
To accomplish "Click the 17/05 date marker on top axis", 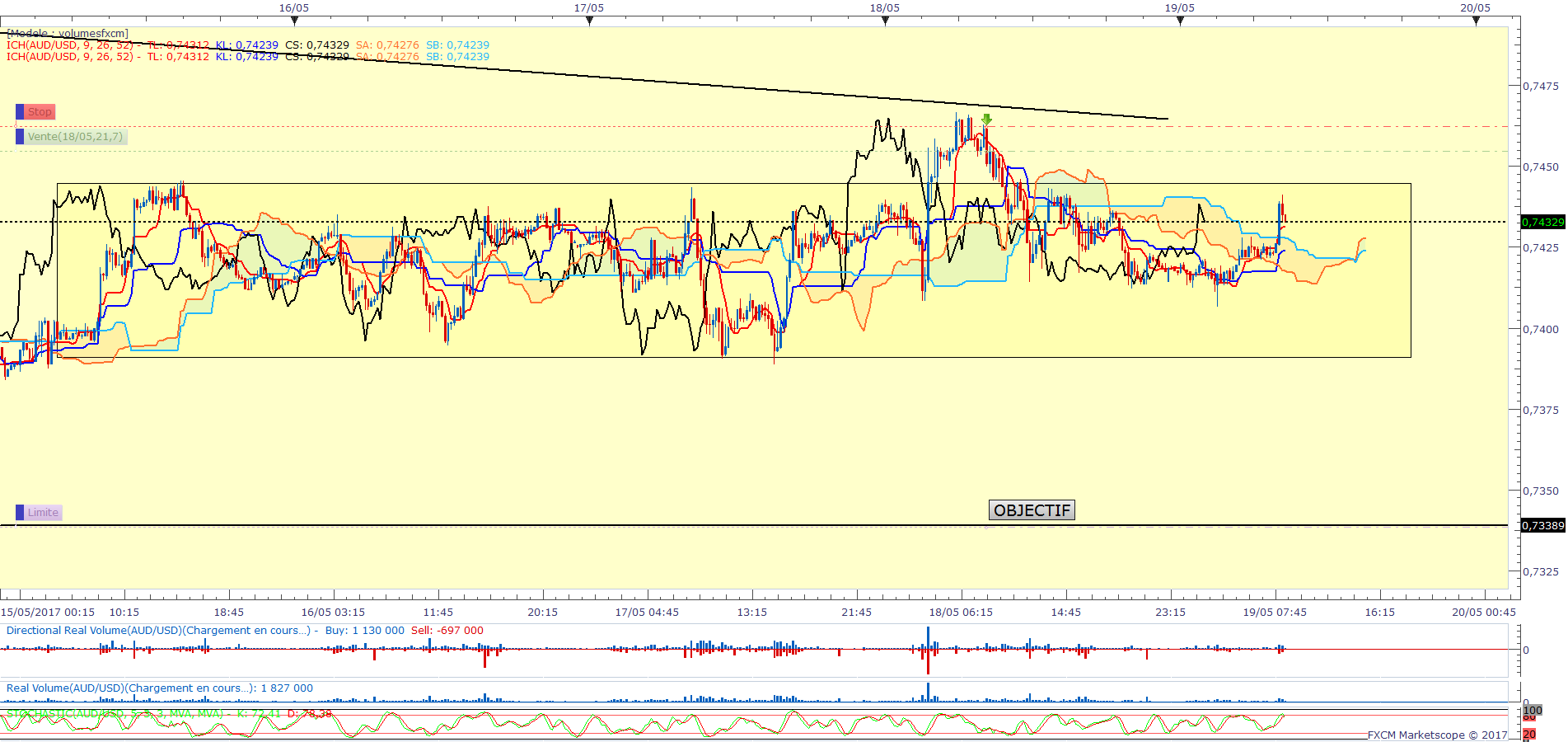I will tap(589, 8).
